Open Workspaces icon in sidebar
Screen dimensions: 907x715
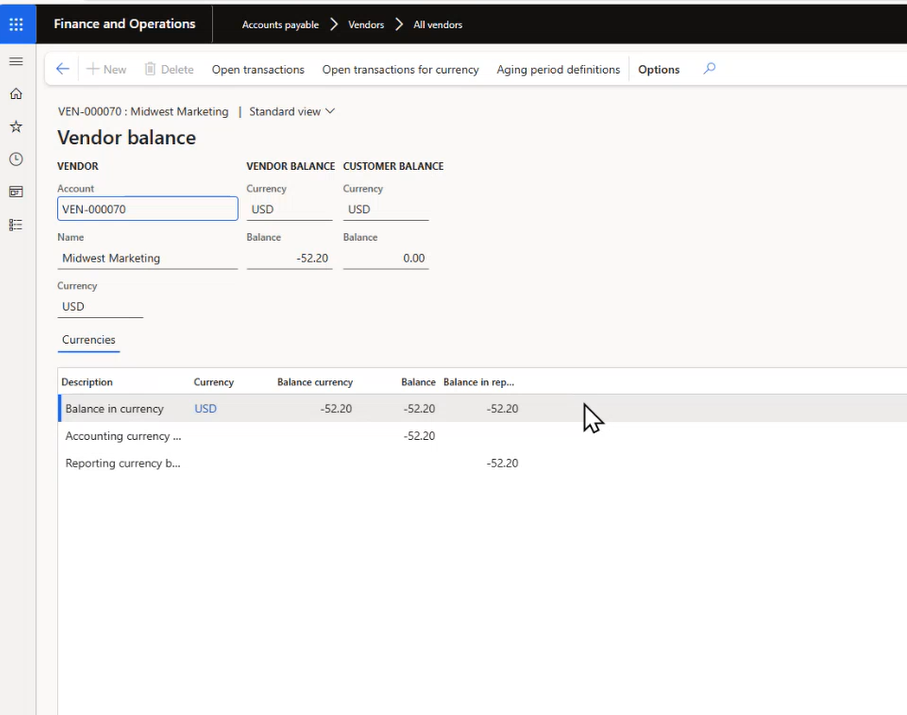pos(16,191)
